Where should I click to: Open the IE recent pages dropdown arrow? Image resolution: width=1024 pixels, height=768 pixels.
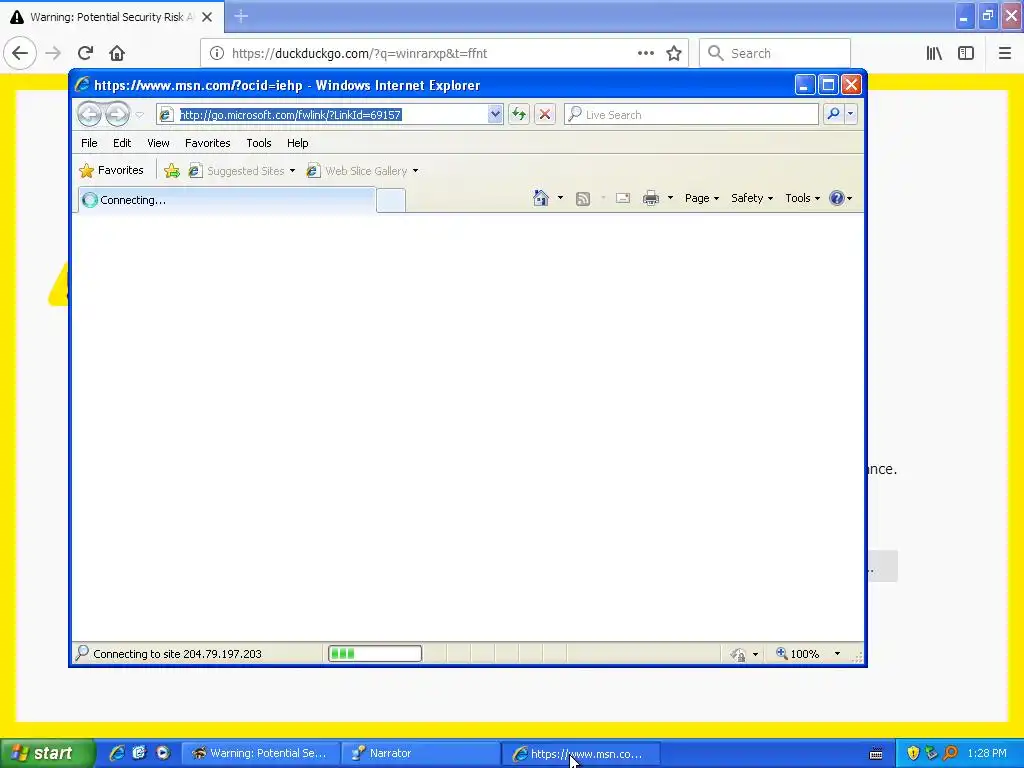click(139, 115)
